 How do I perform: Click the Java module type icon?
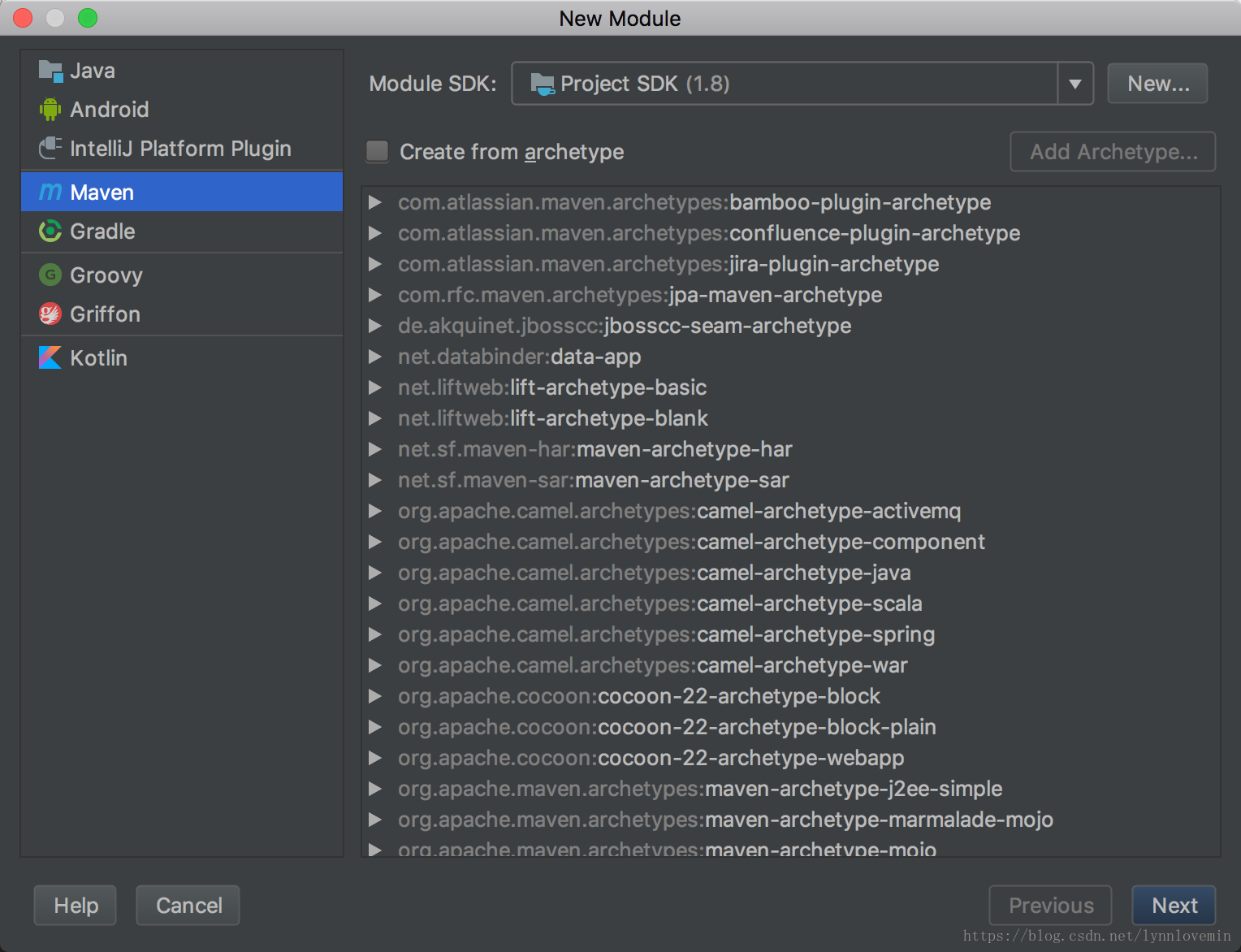click(50, 71)
